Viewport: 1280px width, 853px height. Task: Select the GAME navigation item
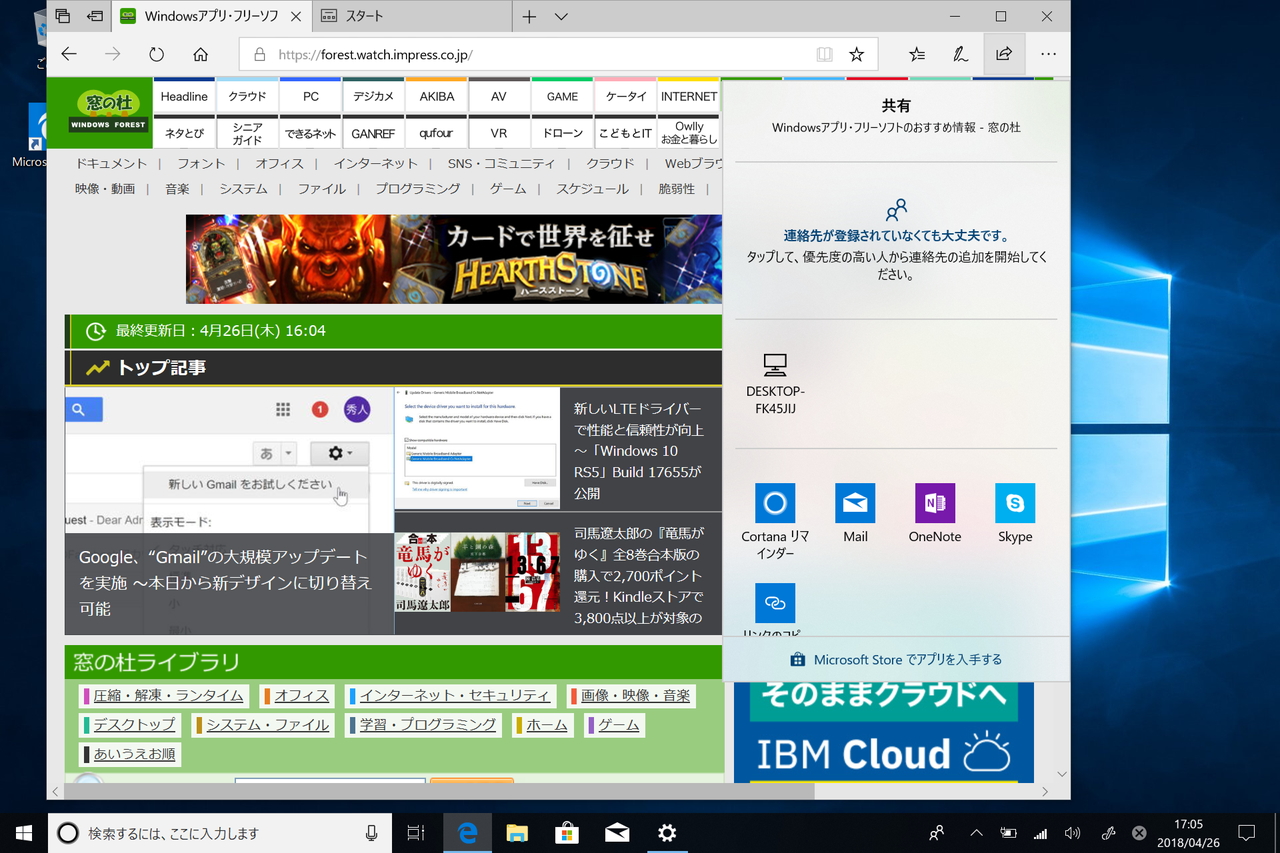(x=562, y=96)
